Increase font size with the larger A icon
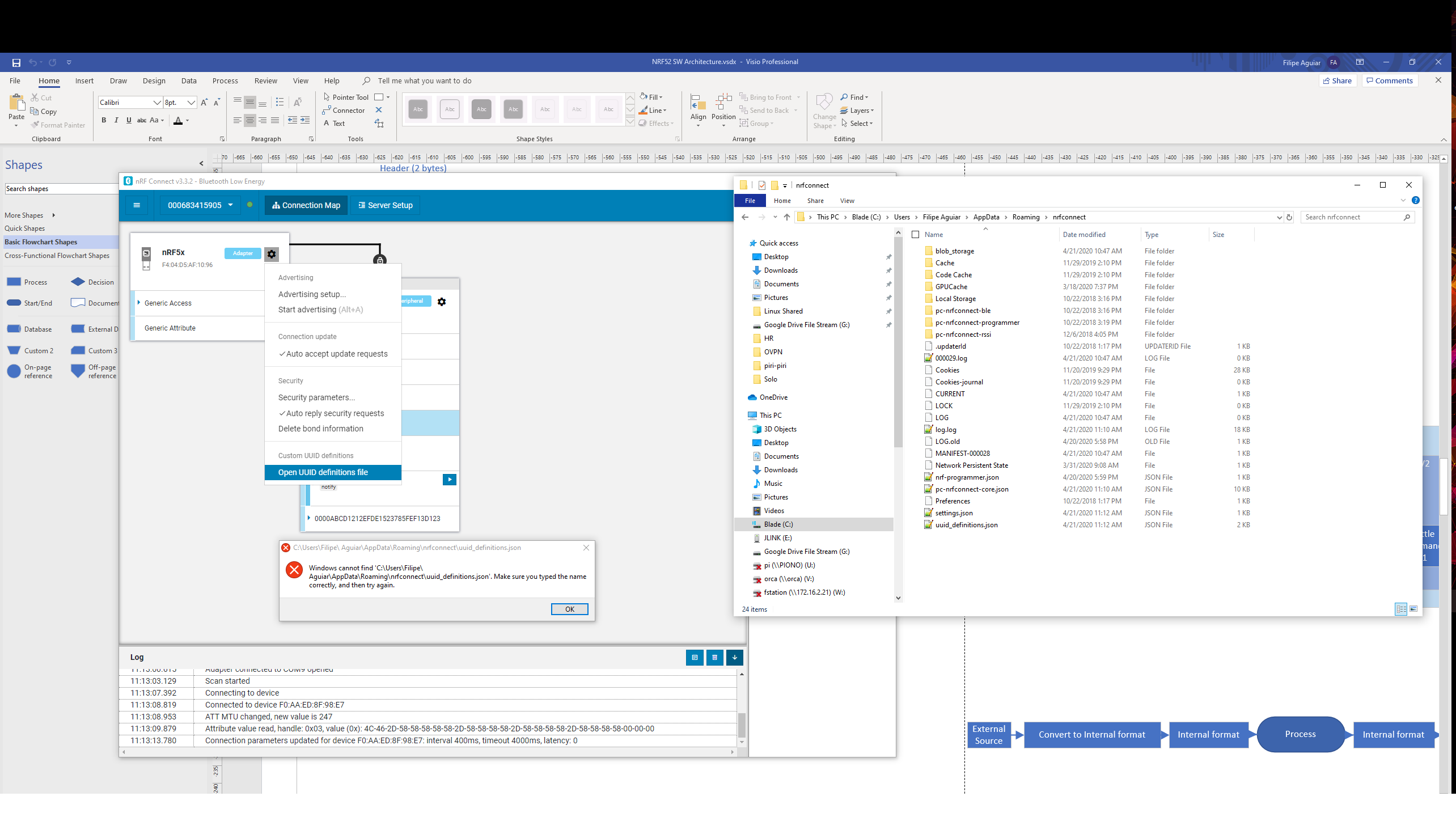 [204, 102]
